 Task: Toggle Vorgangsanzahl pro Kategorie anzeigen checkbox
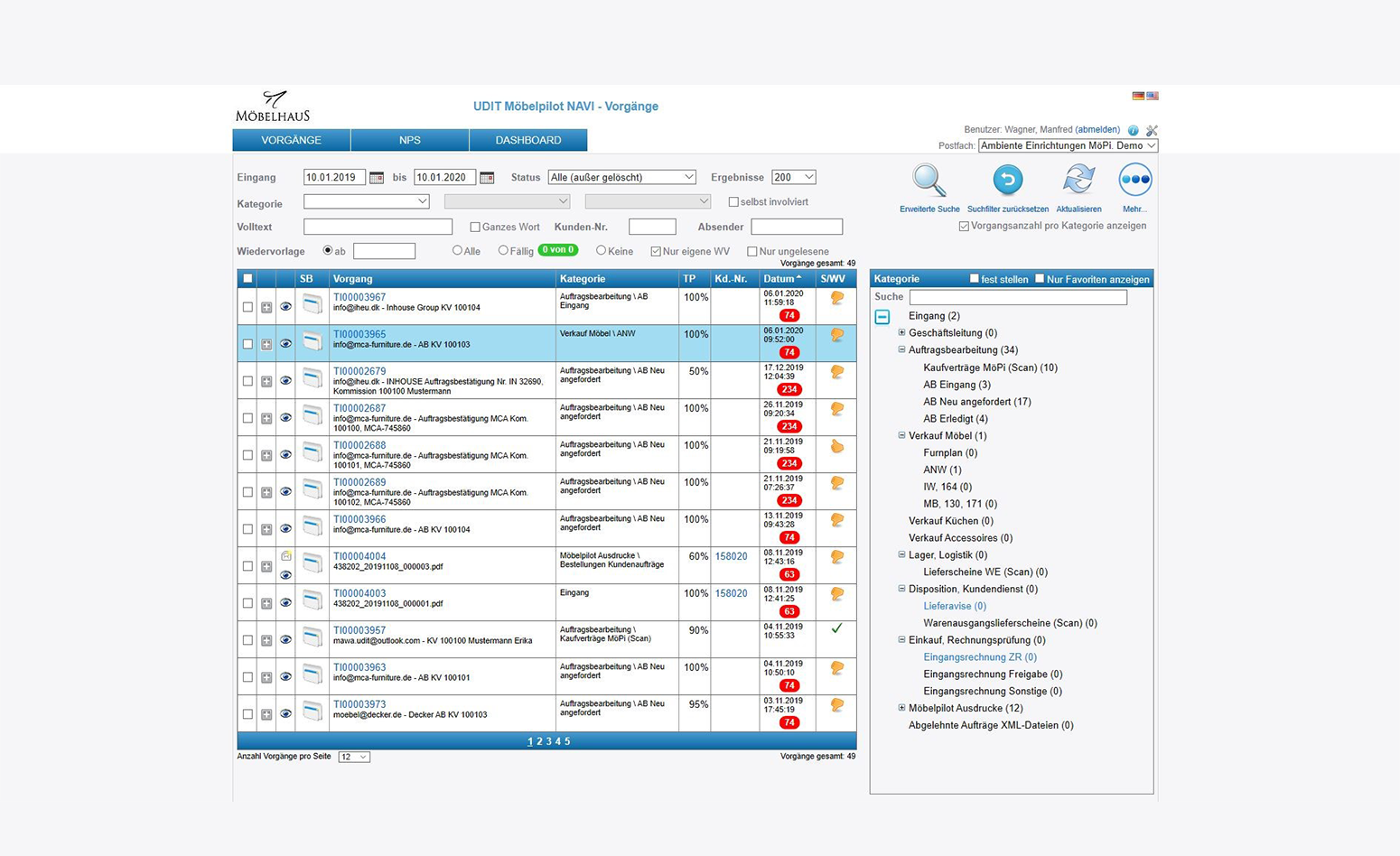(x=964, y=226)
